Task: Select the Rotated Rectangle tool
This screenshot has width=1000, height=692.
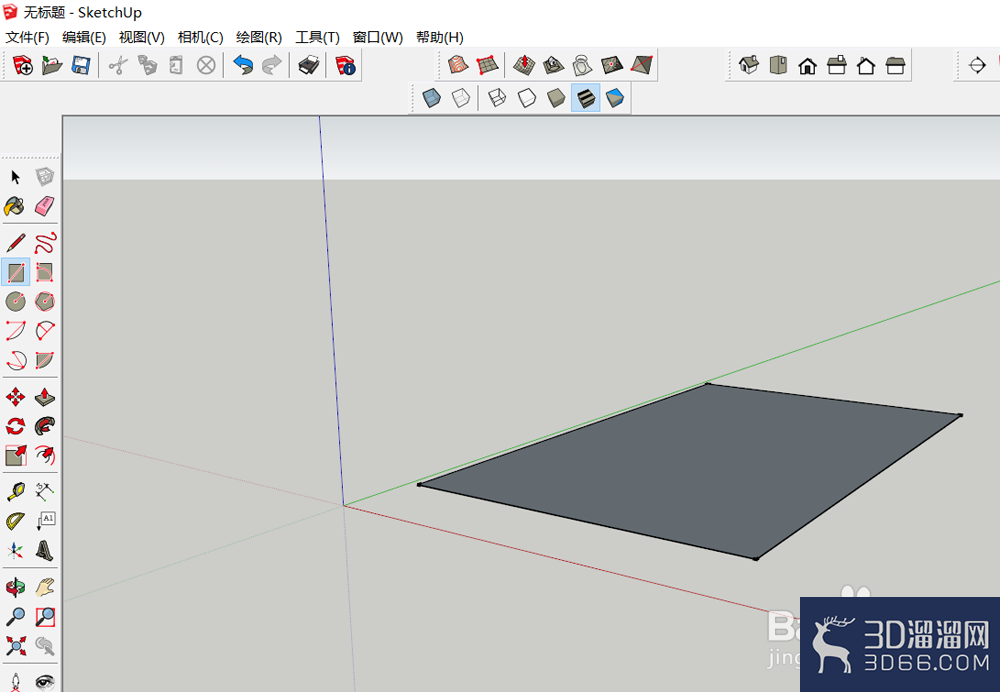Action: click(x=45, y=272)
